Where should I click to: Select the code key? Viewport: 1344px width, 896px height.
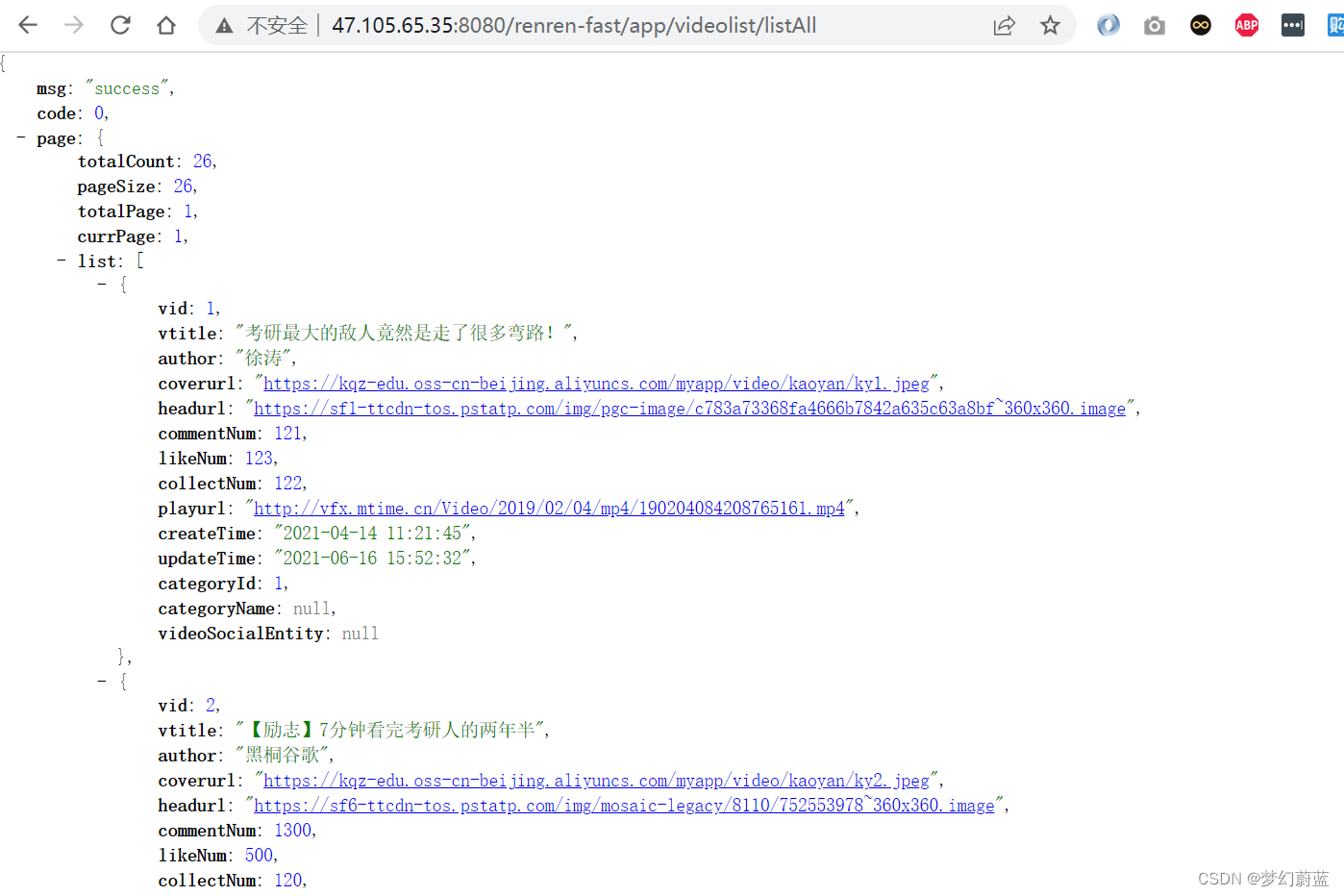click(56, 113)
